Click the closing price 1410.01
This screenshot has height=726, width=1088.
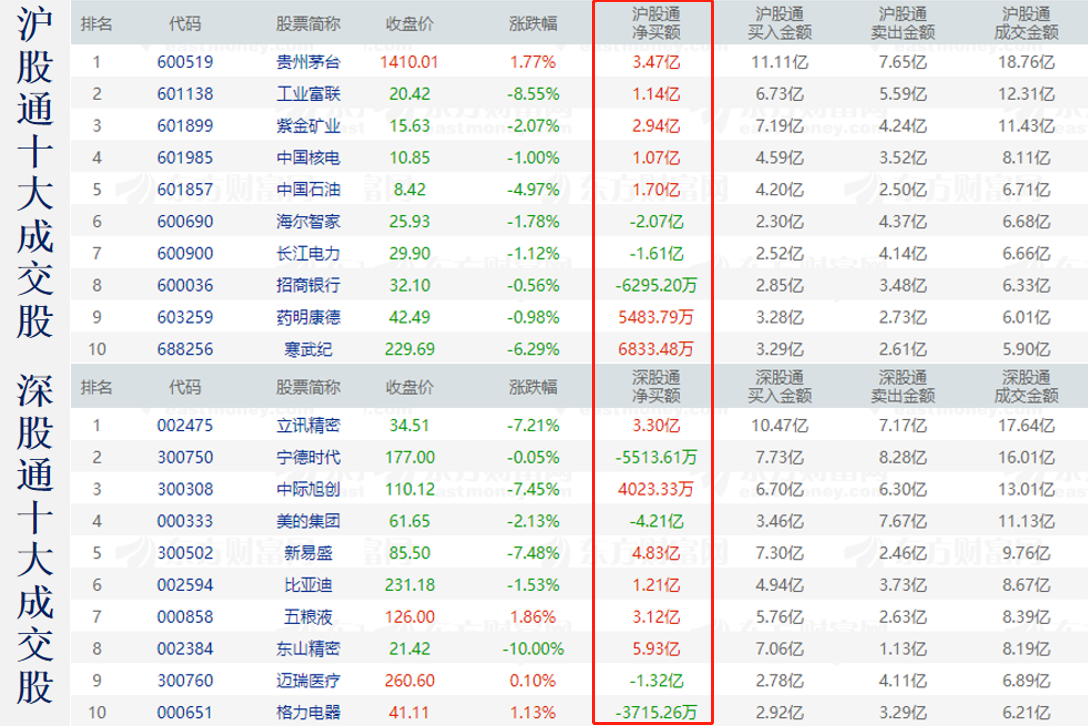point(409,62)
